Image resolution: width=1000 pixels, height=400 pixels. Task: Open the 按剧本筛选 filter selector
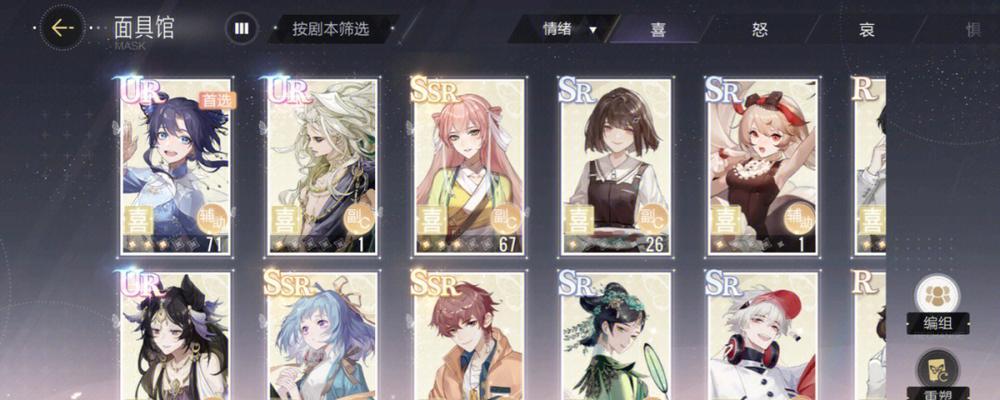[331, 29]
